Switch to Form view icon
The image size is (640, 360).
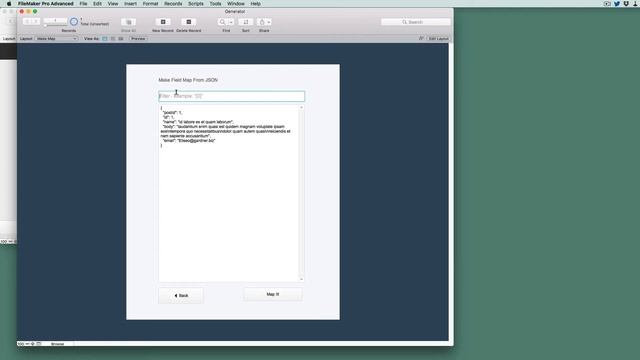tap(105, 39)
